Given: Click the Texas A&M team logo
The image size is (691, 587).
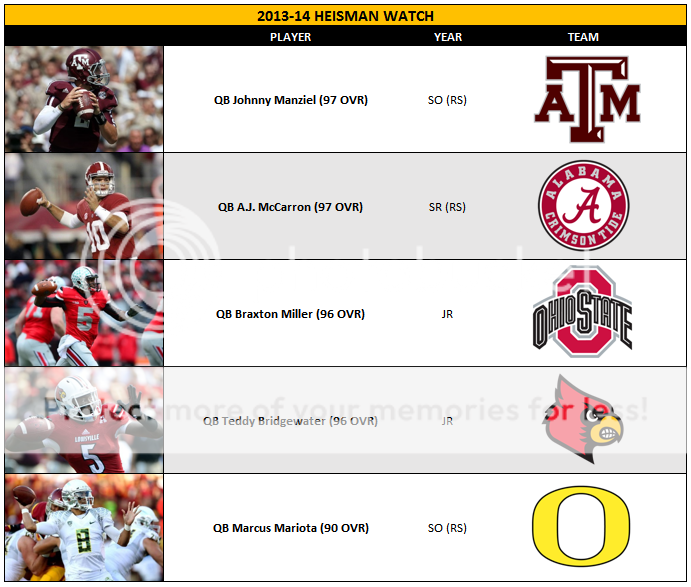Looking at the screenshot, I should tap(584, 100).
